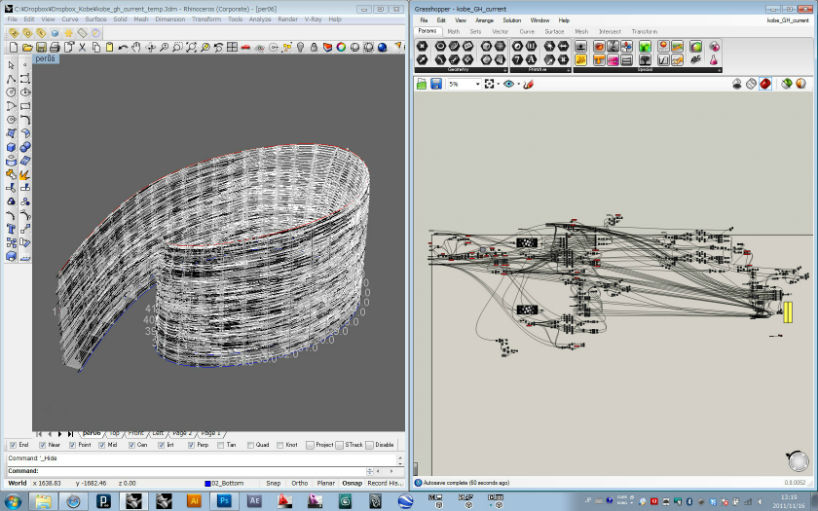
Task: Click the Save icon in Rhino toolbar
Action: [41, 47]
